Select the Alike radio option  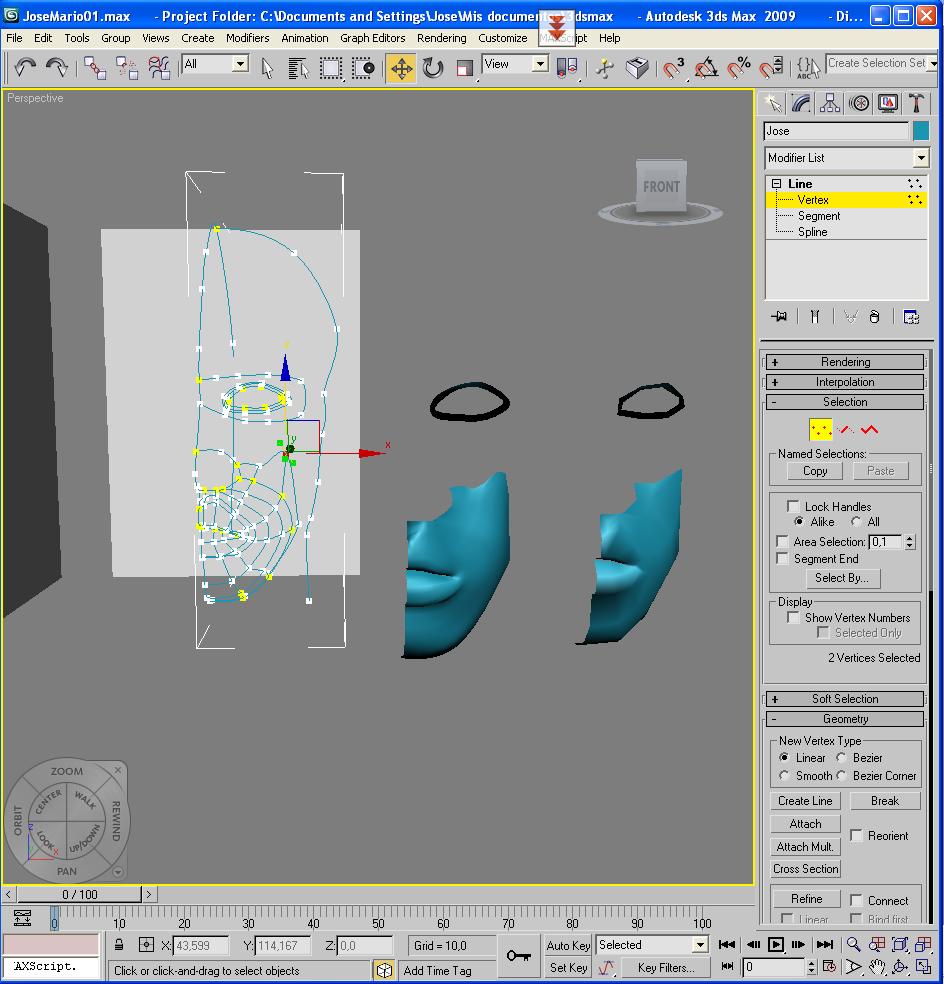click(798, 521)
